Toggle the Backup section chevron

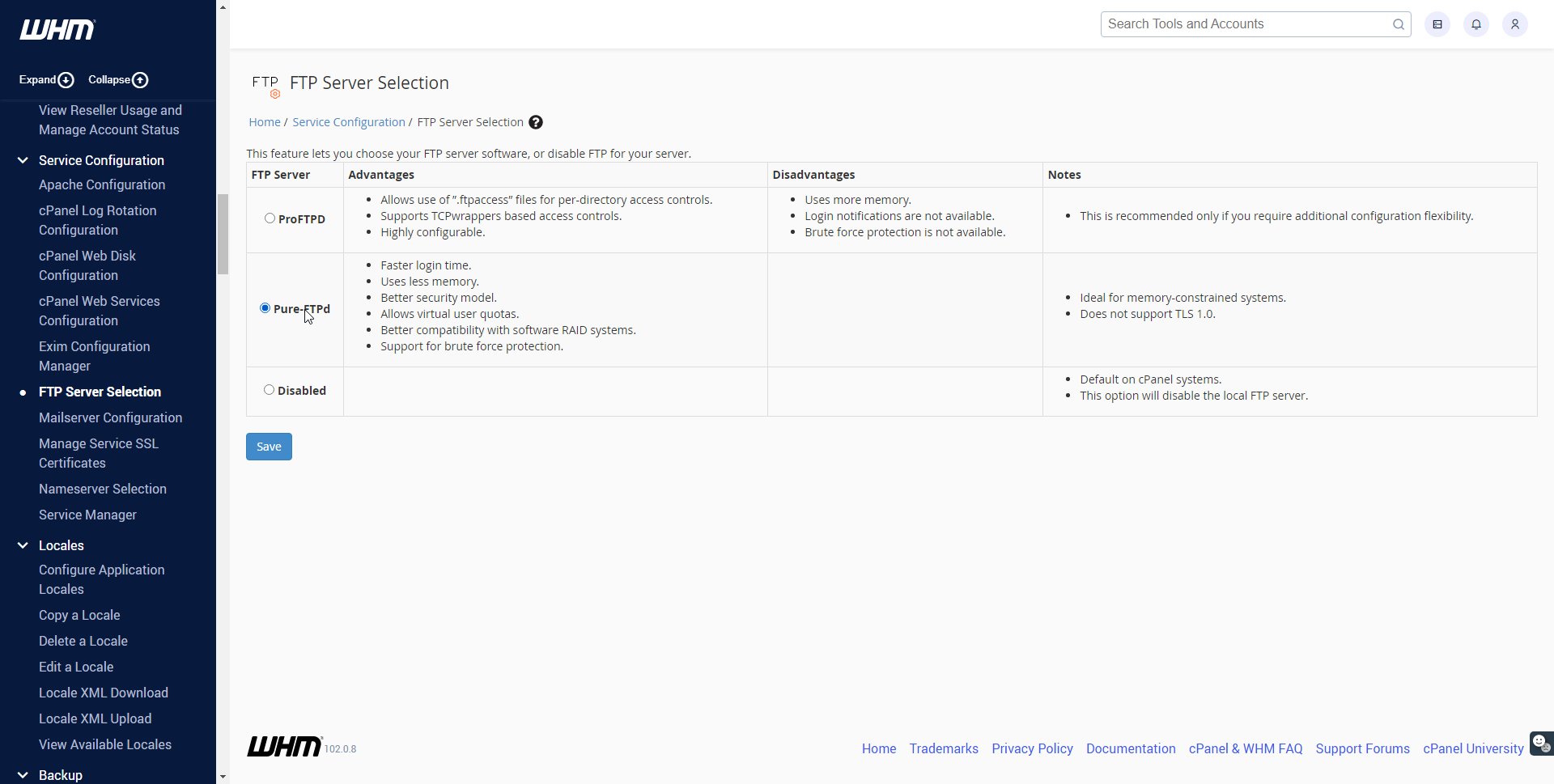click(23, 775)
